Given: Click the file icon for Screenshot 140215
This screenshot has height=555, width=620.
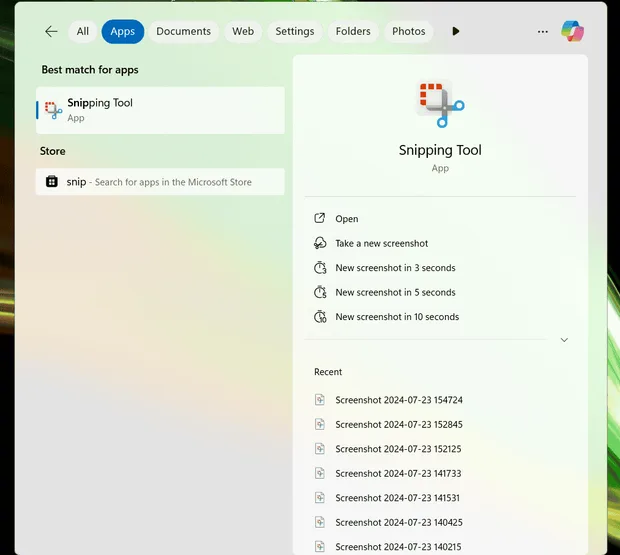Looking at the screenshot, I should coord(319,547).
